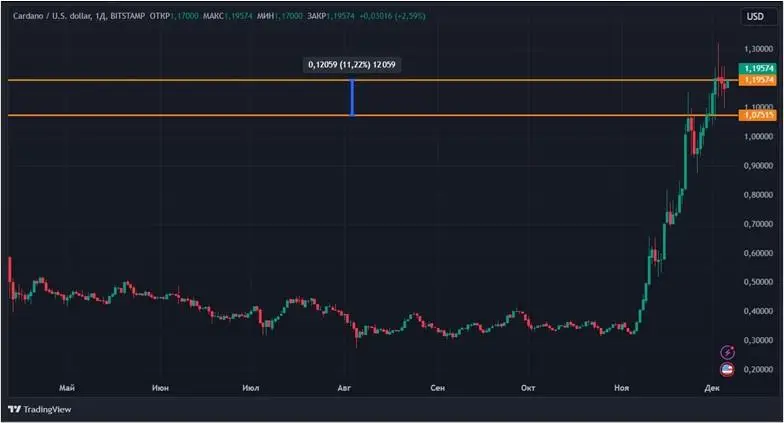784x423 pixels.
Task: Select the blue price range measurement bar
Action: (x=352, y=98)
